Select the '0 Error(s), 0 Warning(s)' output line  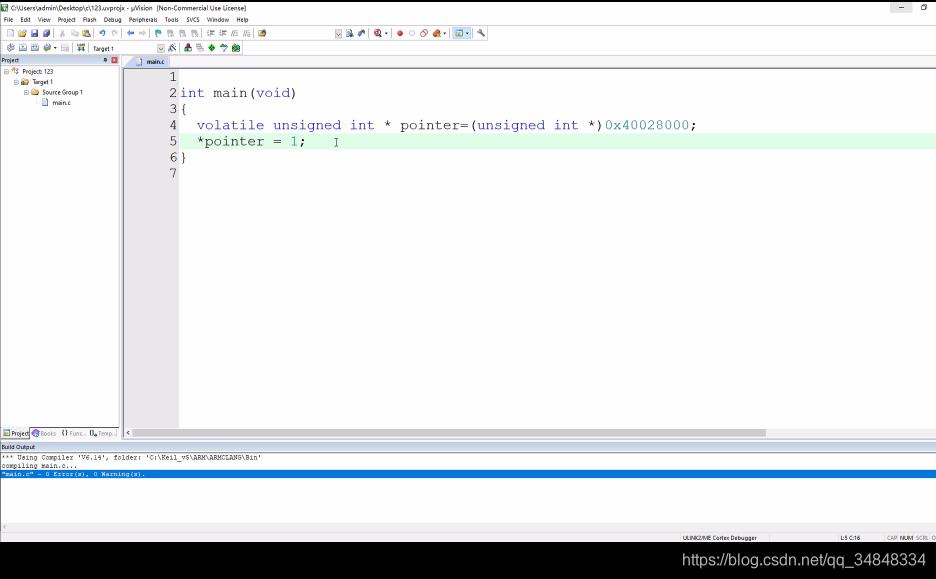click(x=468, y=474)
